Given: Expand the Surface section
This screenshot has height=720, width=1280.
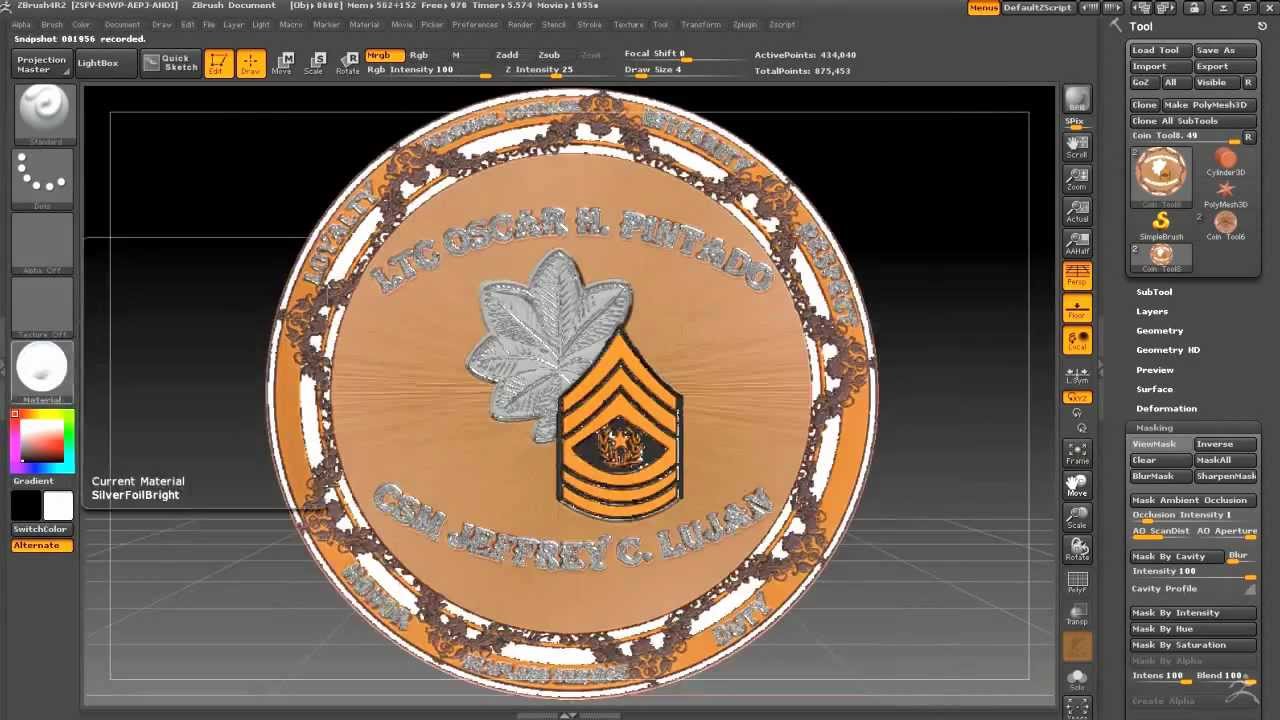Looking at the screenshot, I should pos(1154,389).
